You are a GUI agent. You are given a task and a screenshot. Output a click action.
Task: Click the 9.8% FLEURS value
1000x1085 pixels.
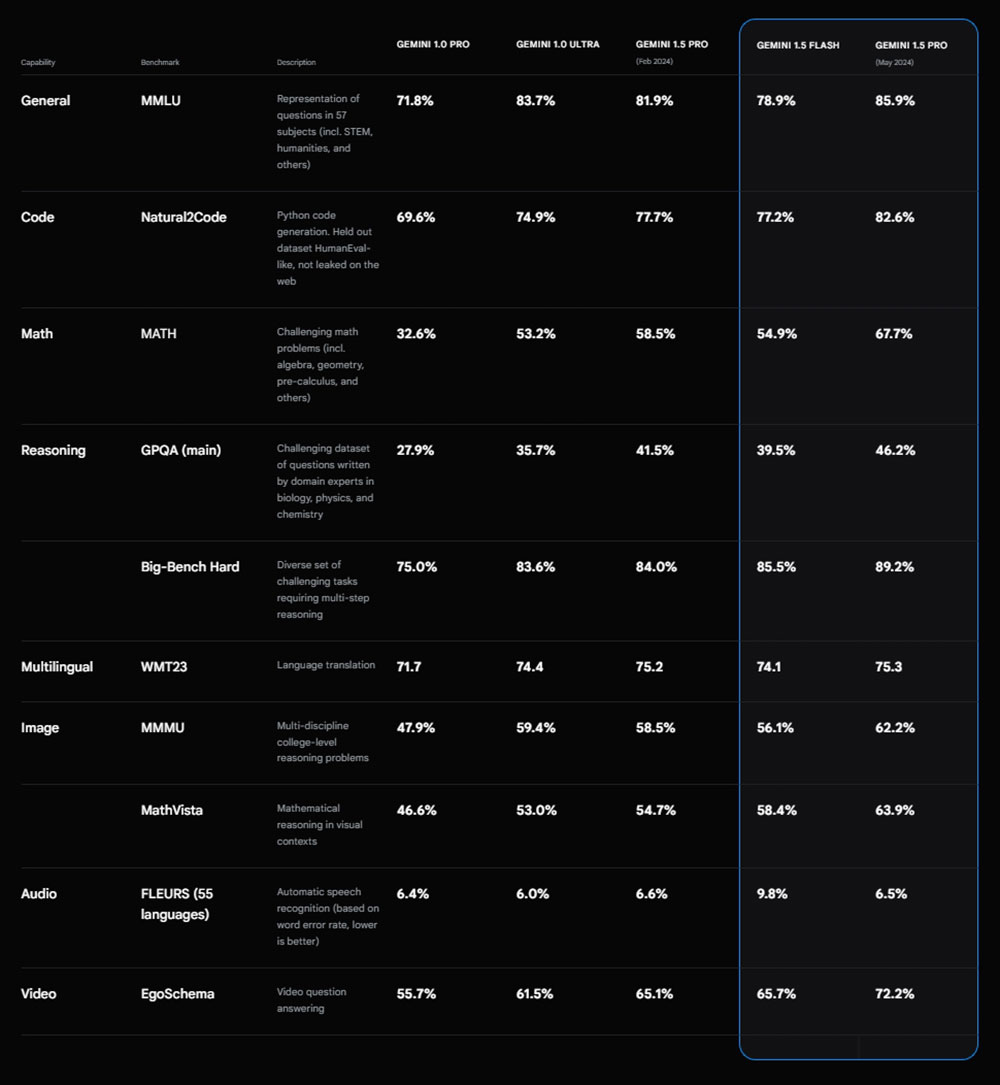tap(772, 894)
